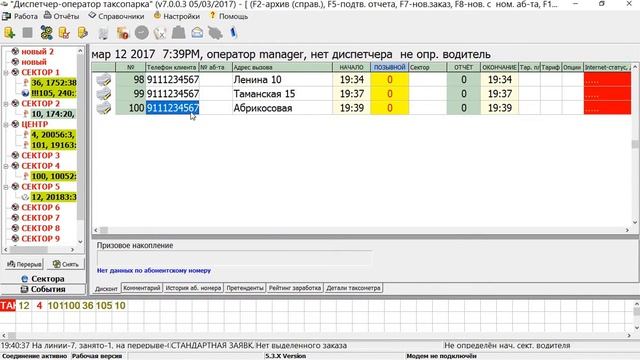Switch to the Дисконт tab
Screen dimensions: 640x360
[106, 289]
